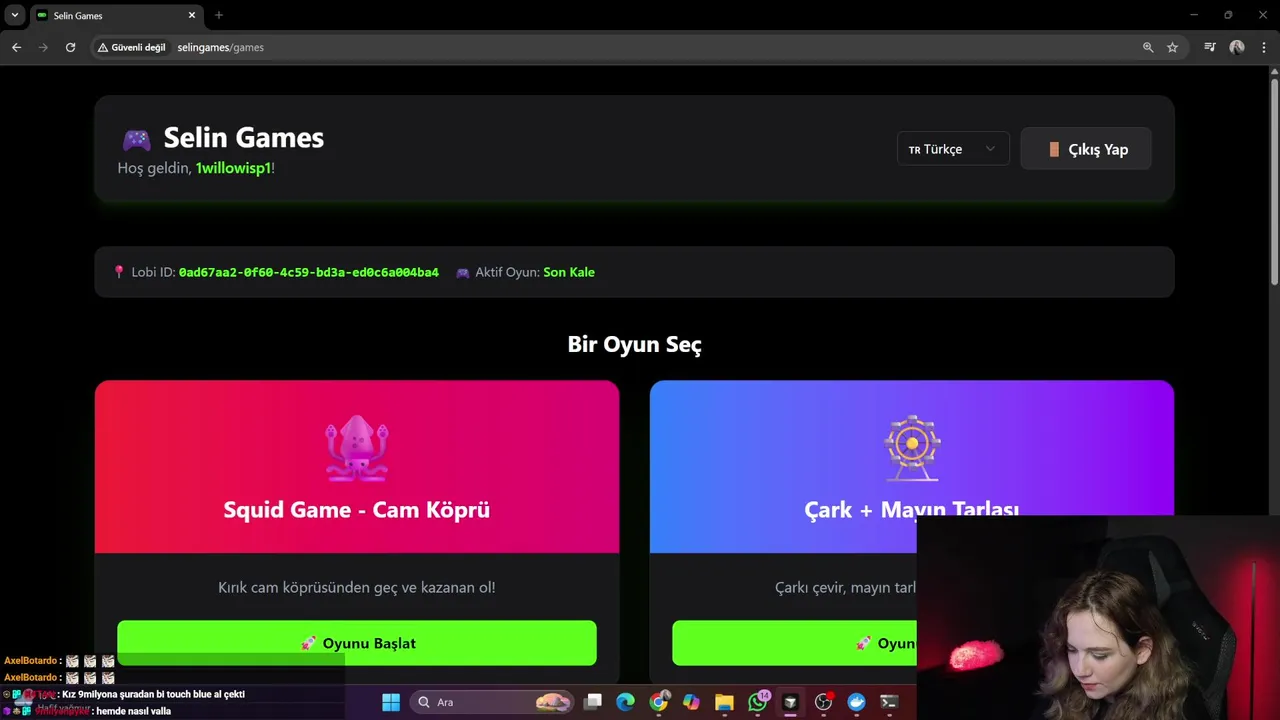1280x720 pixels.
Task: Open the media control music-note icon
Action: [1210, 47]
